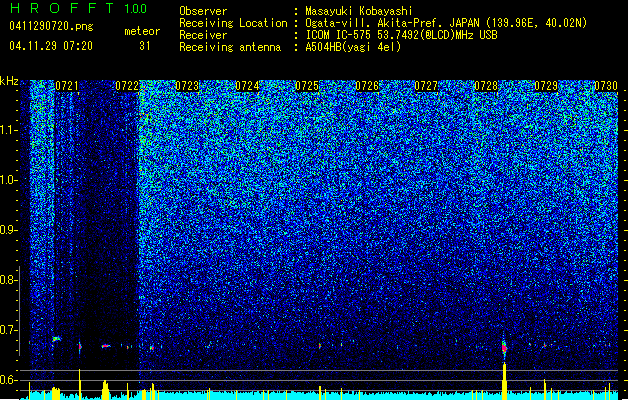
Task: Select the filename 0411290720.png
Action: coord(51,26)
